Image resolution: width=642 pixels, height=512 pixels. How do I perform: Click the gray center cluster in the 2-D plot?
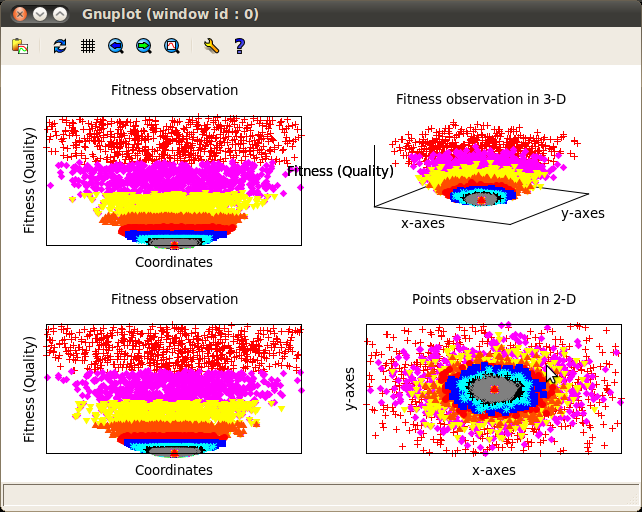(x=495, y=387)
